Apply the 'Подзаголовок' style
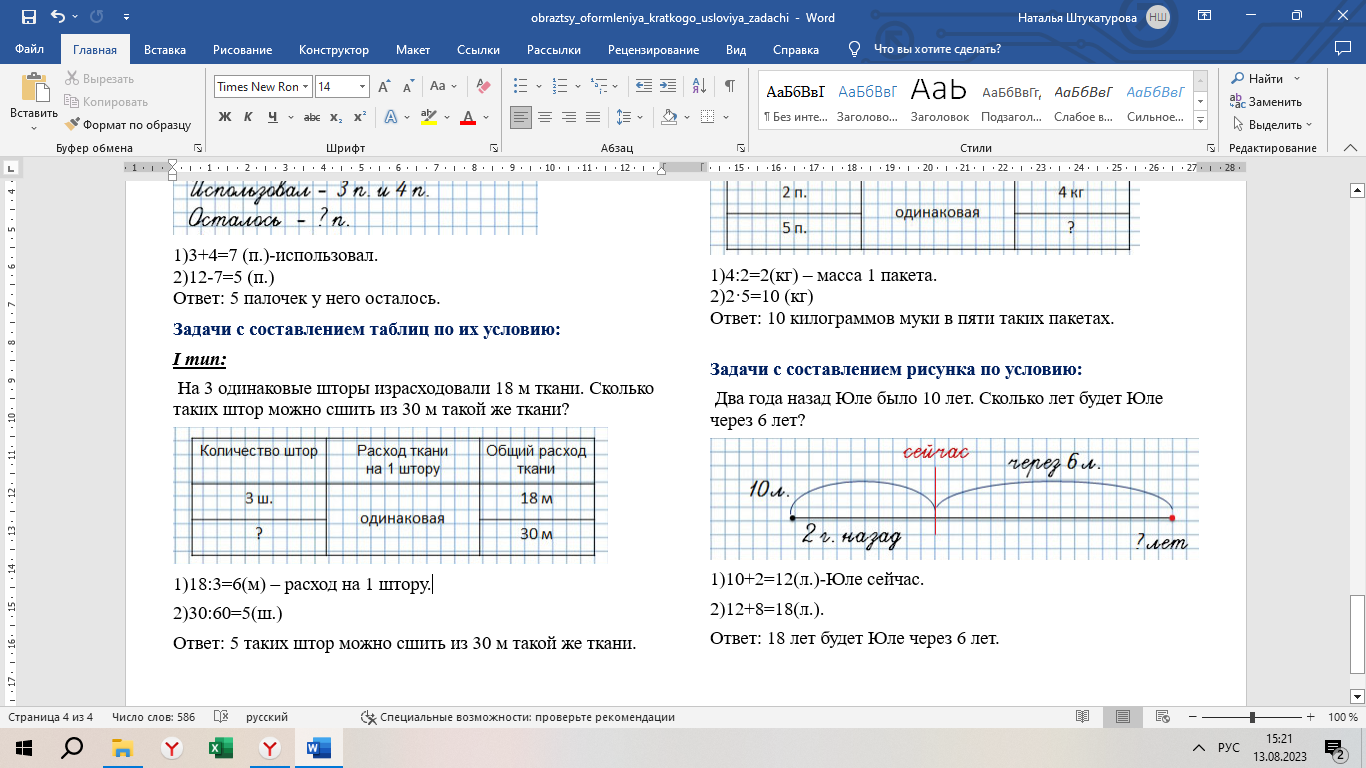The image size is (1366, 768). coord(1011,102)
